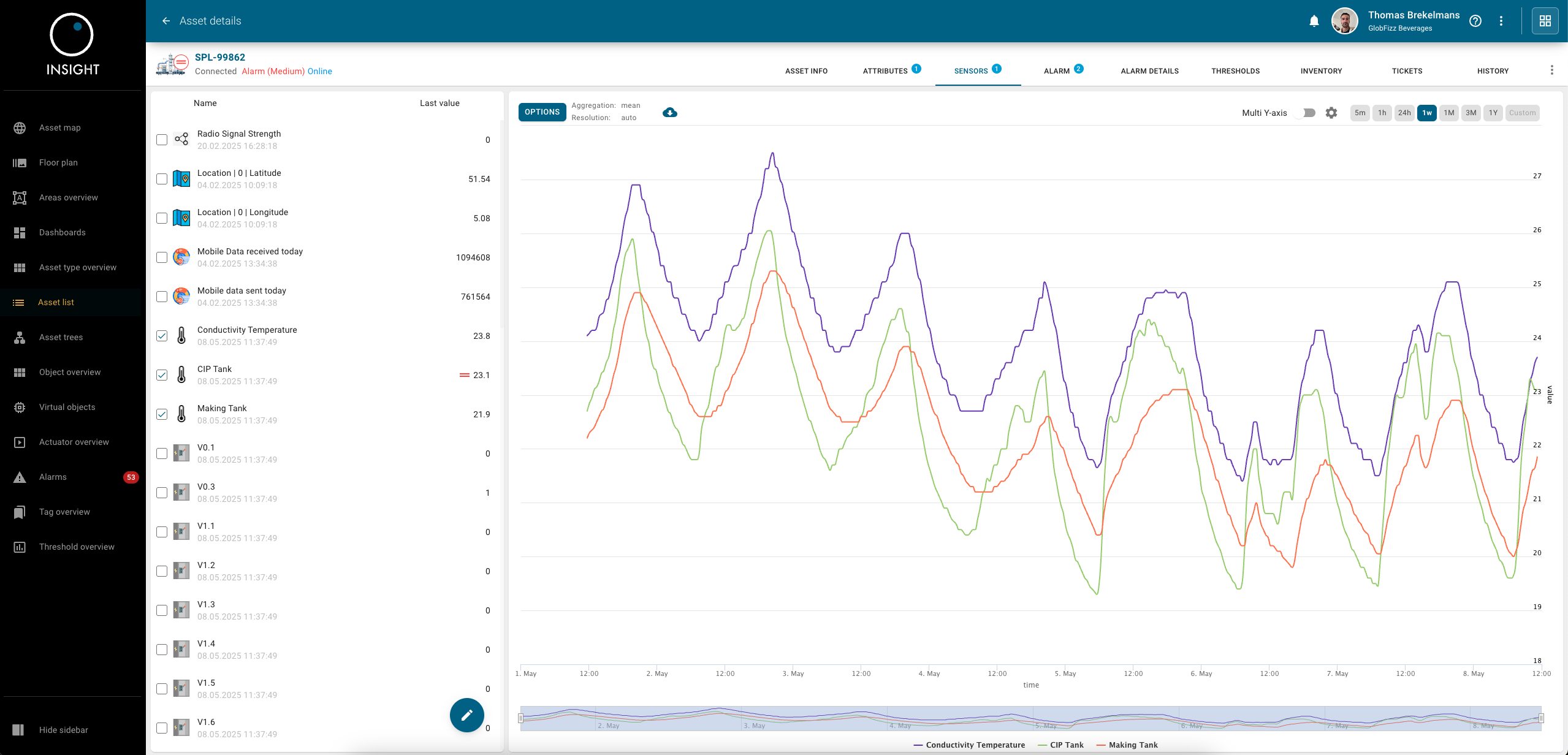Viewport: 1568px width, 755px height.
Task: Open chart settings gear icon
Action: pyautogui.click(x=1331, y=113)
